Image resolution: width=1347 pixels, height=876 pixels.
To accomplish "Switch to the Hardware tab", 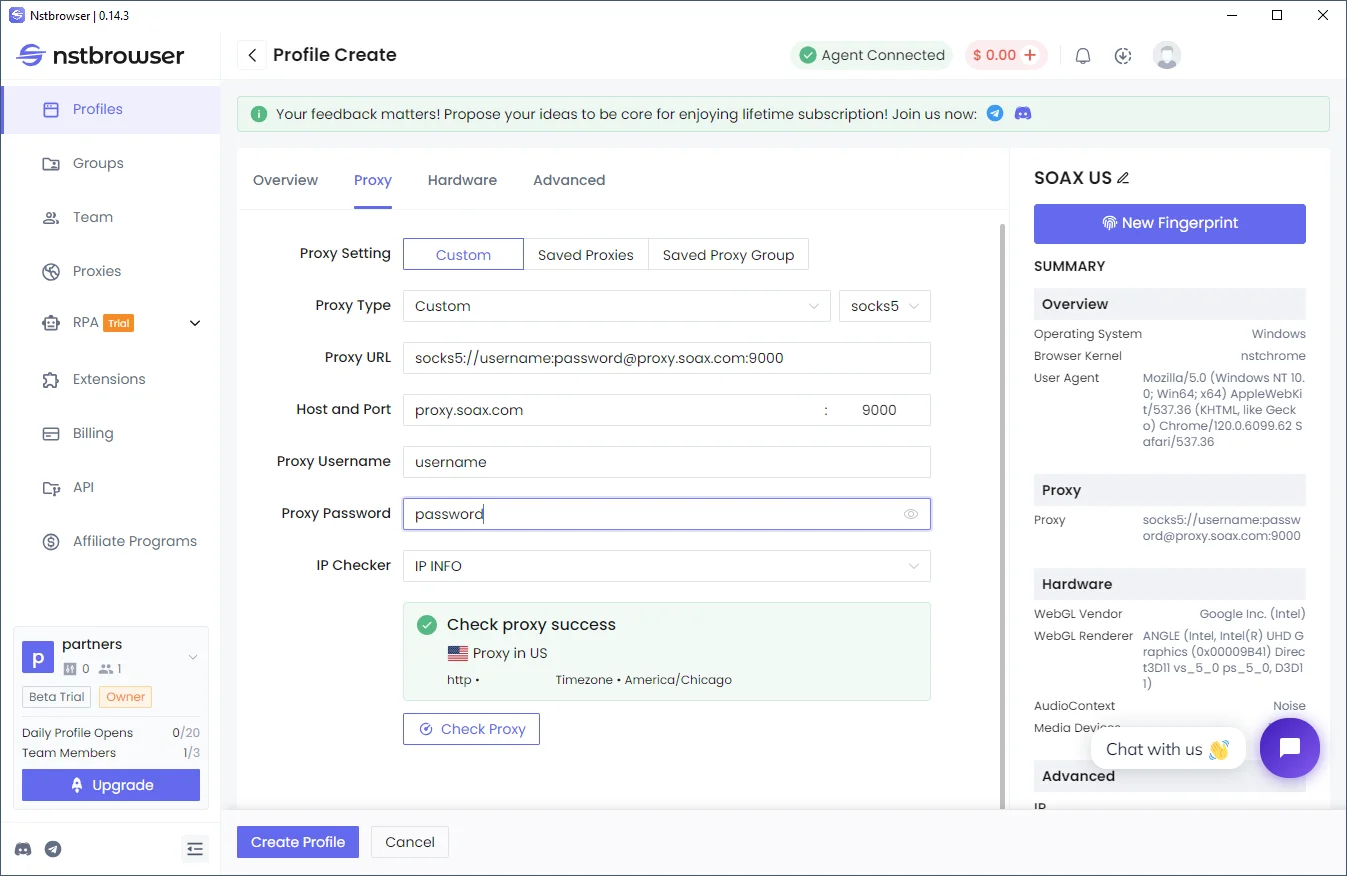I will pos(462,180).
